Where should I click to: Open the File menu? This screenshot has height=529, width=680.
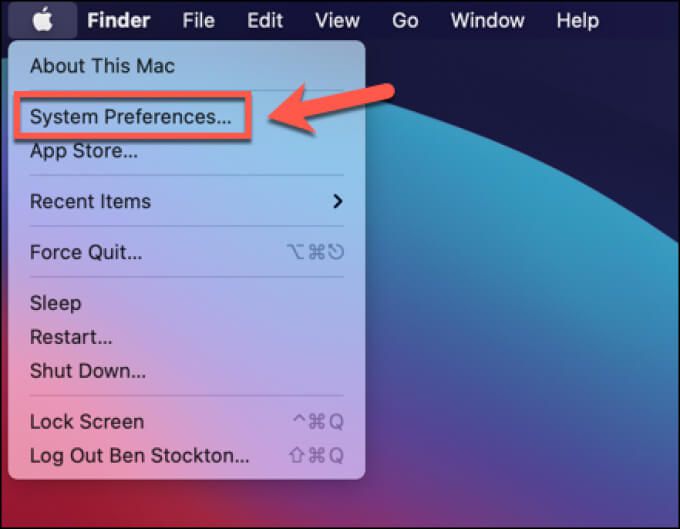click(x=199, y=20)
